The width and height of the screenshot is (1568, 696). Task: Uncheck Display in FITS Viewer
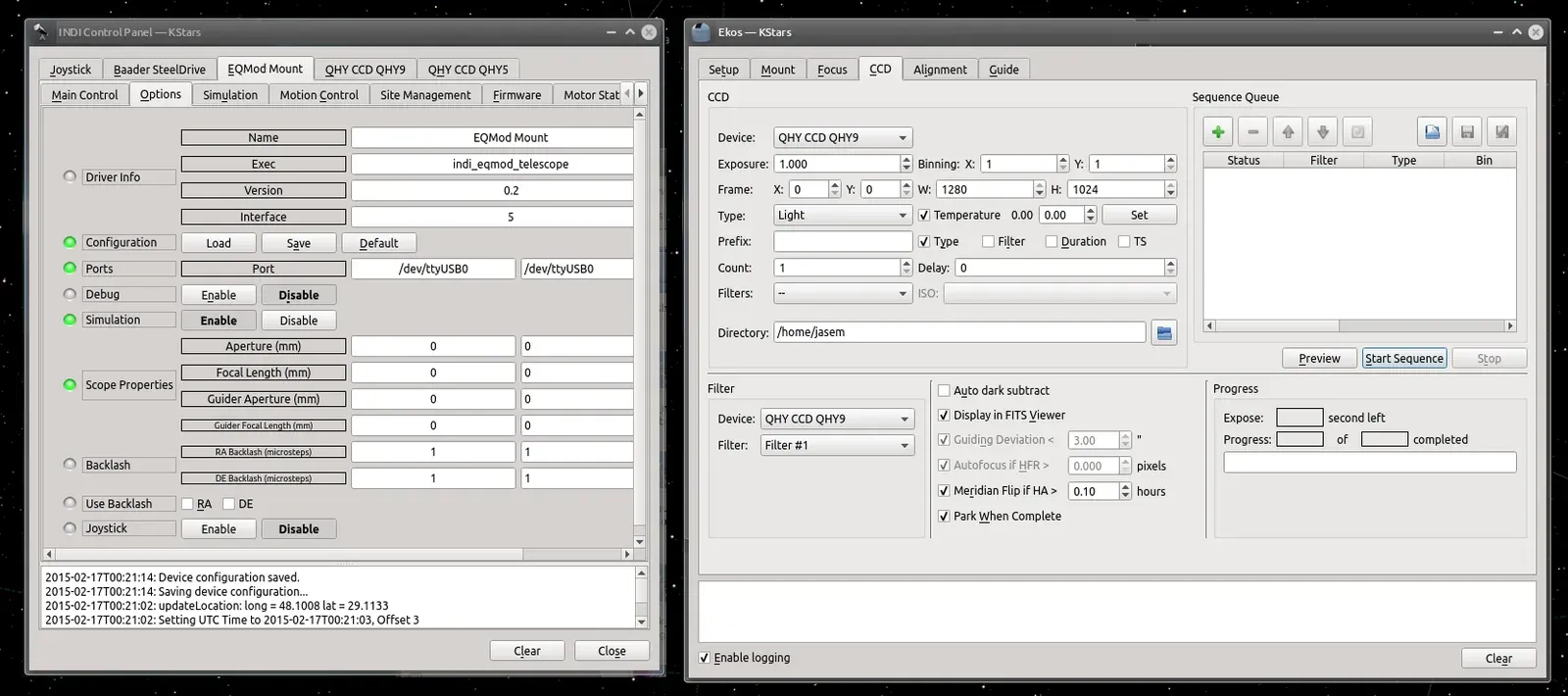point(944,416)
